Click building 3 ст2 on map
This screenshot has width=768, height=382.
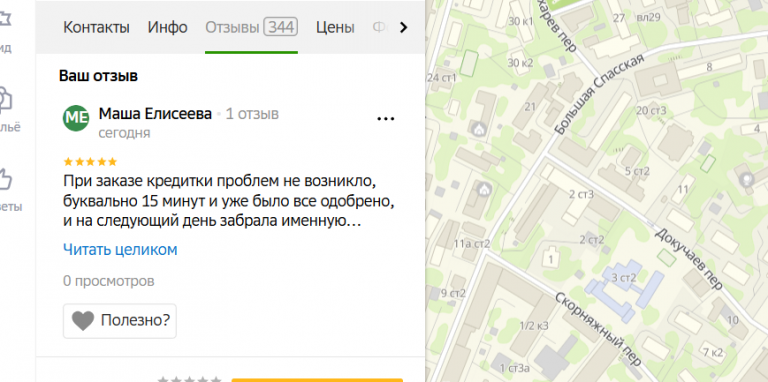tap(624, 278)
